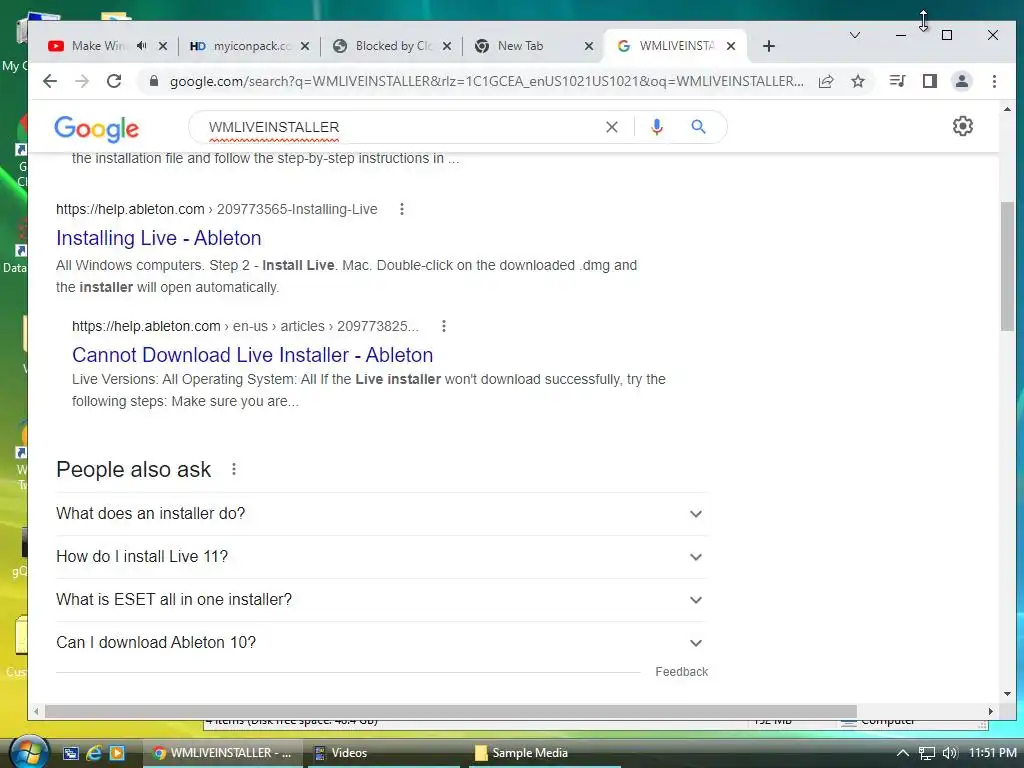Image resolution: width=1024 pixels, height=768 pixels.
Task: Click the Google logo
Action: 97,129
